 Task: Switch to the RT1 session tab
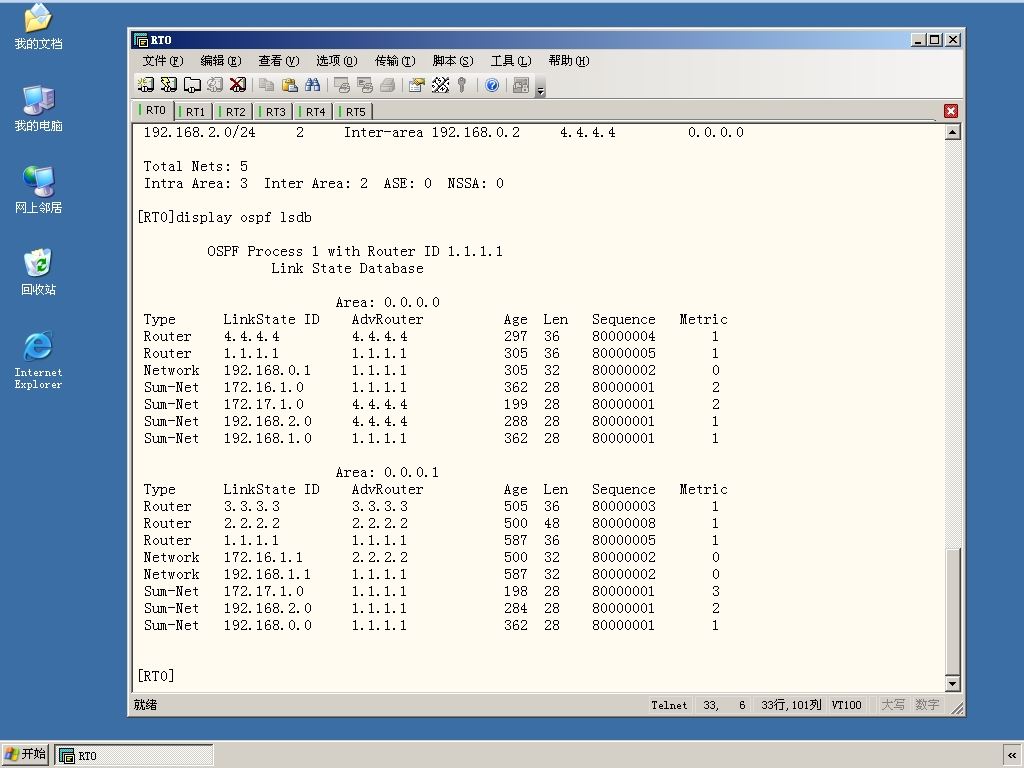(x=194, y=112)
